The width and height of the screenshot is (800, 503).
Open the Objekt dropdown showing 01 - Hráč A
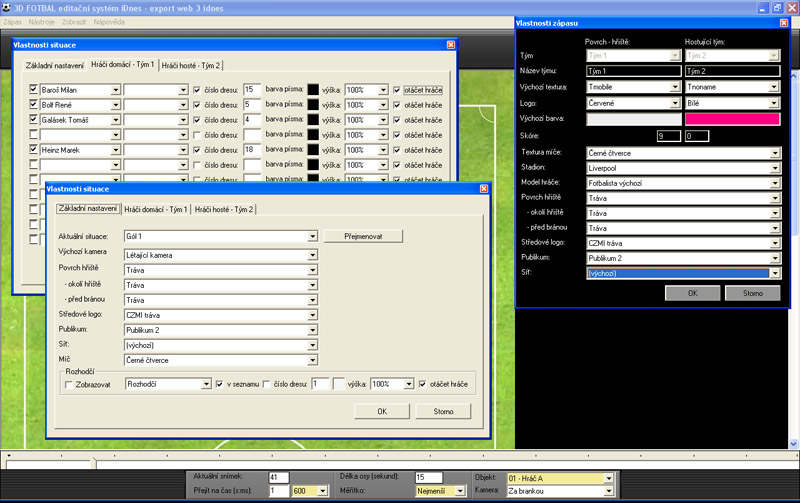point(608,478)
